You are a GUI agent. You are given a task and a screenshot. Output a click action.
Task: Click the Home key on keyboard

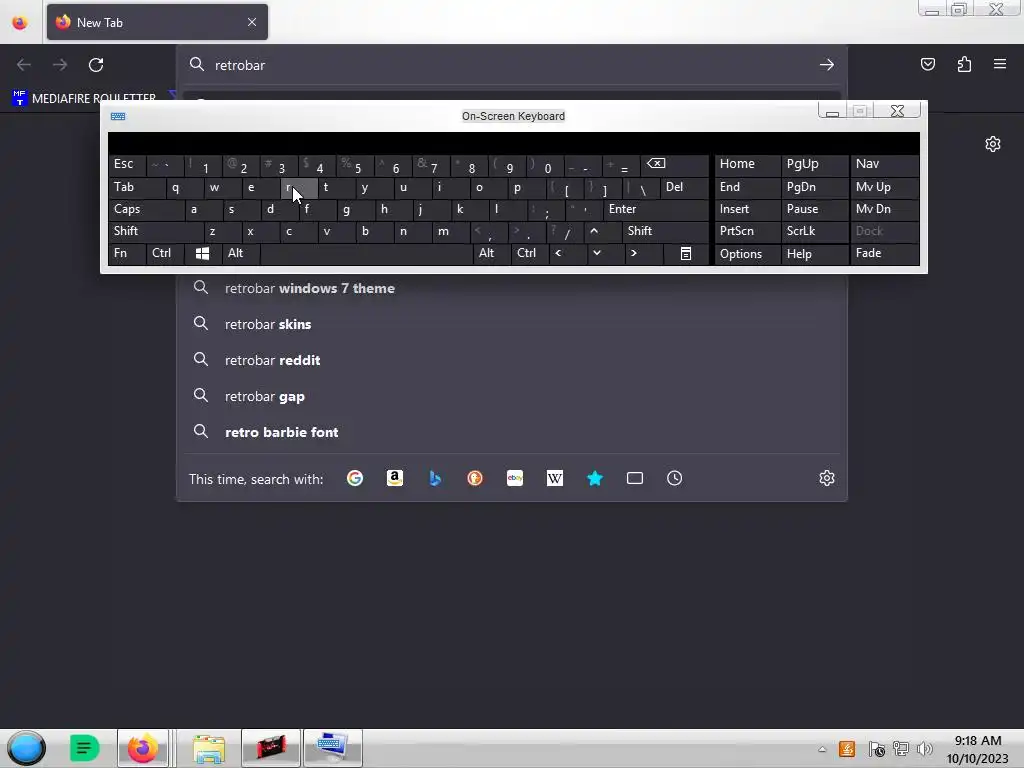(748, 164)
